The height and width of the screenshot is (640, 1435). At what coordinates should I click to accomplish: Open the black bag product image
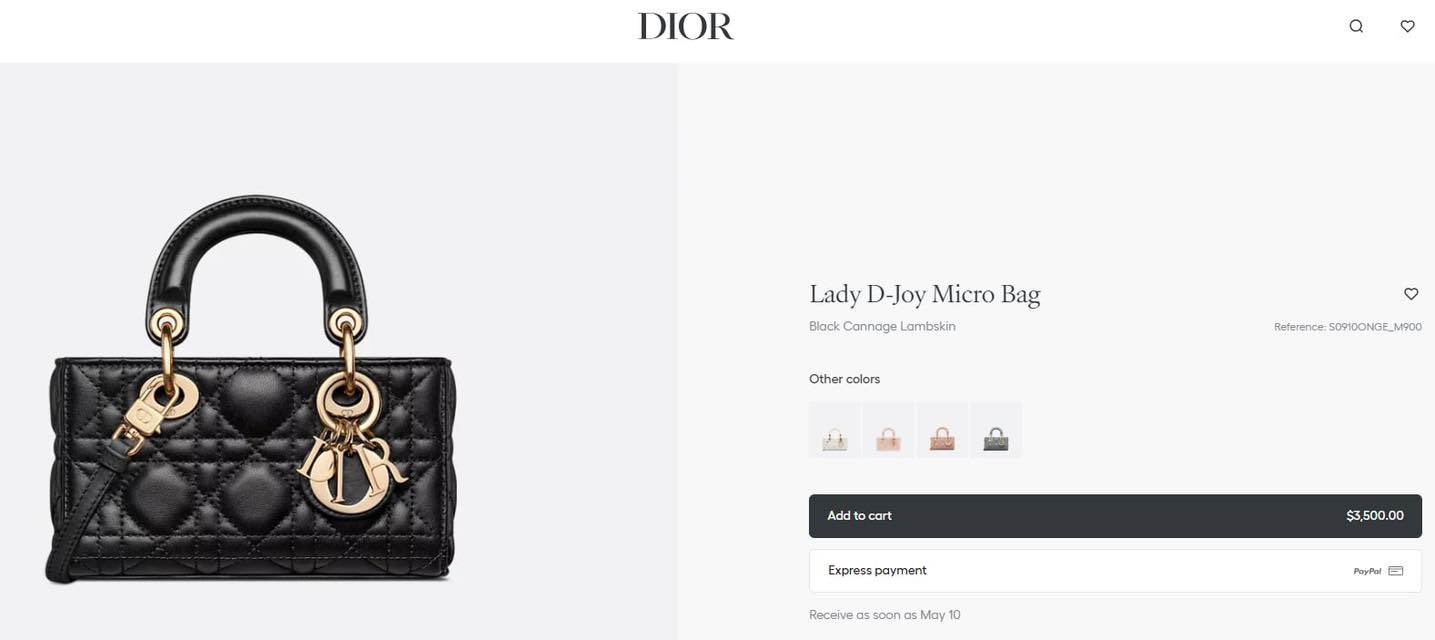coord(251,390)
